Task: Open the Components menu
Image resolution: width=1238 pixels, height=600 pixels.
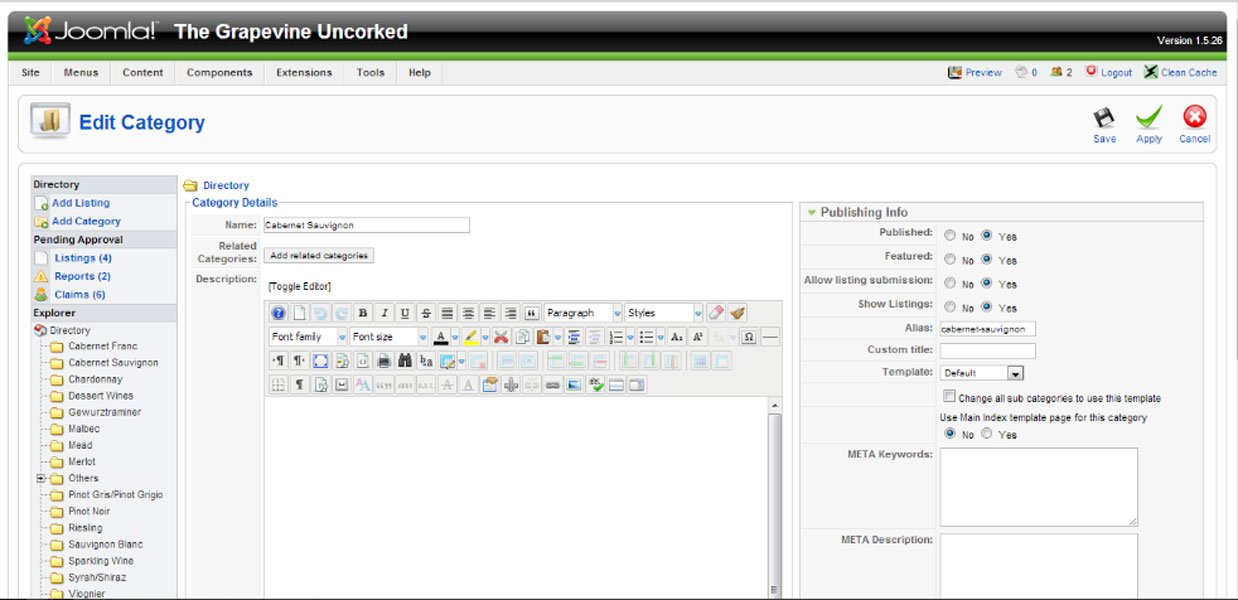Action: point(220,73)
